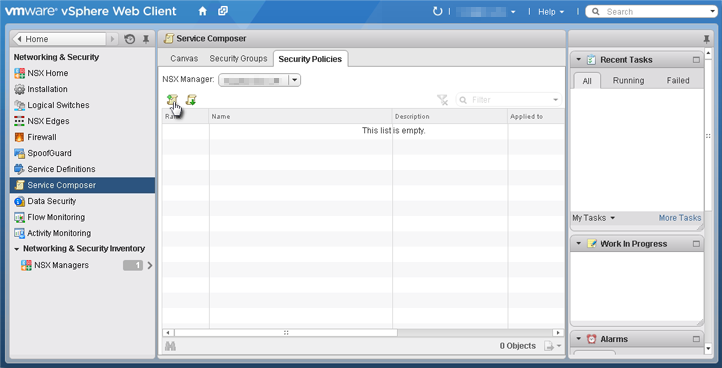
Task: Open the More Tasks link
Action: (x=680, y=218)
